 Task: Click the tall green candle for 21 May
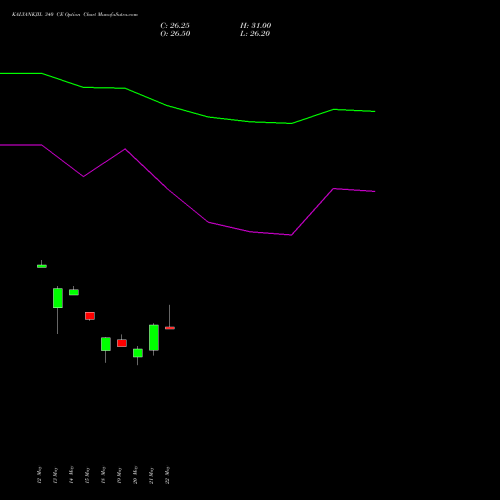[154, 338]
